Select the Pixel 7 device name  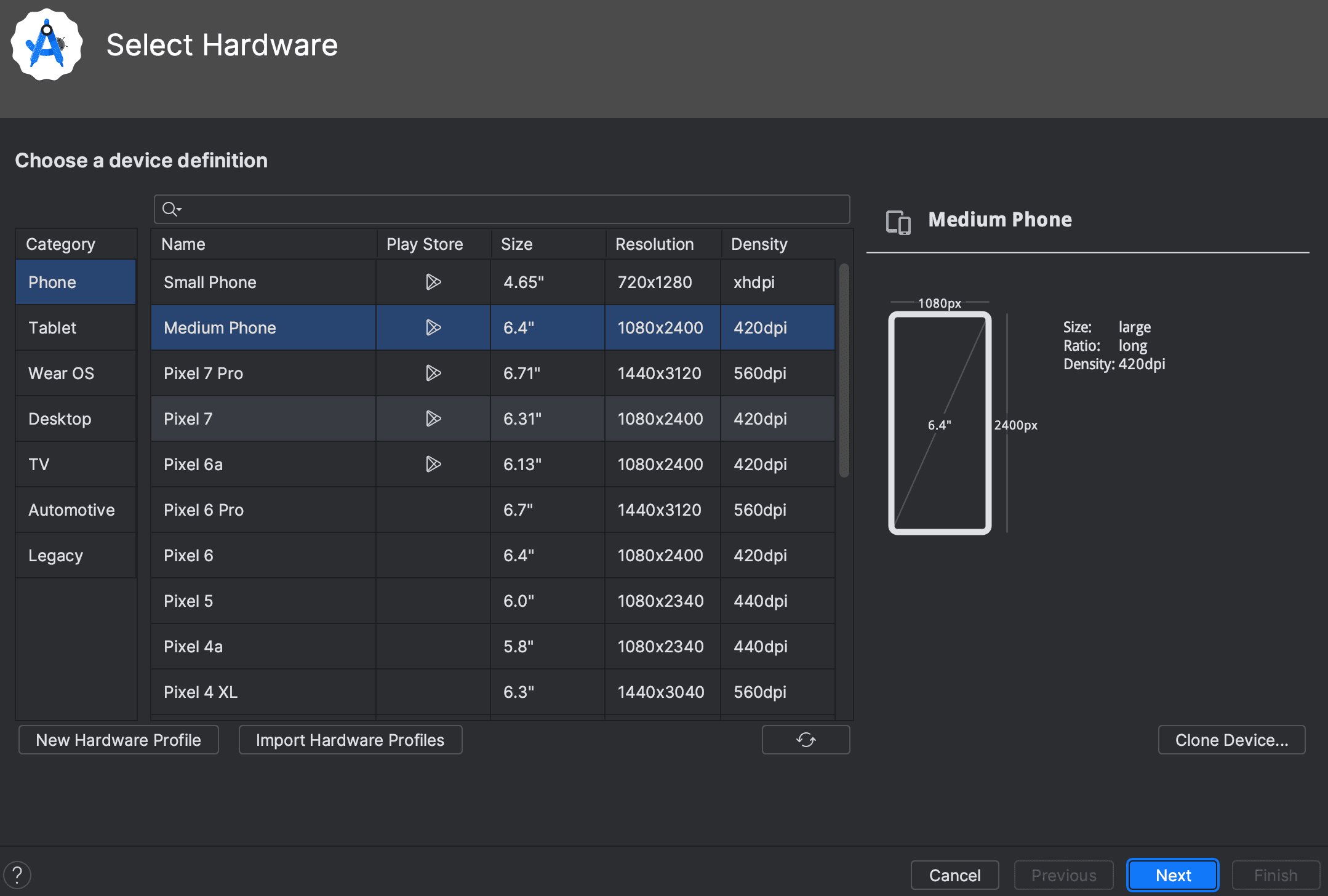188,418
